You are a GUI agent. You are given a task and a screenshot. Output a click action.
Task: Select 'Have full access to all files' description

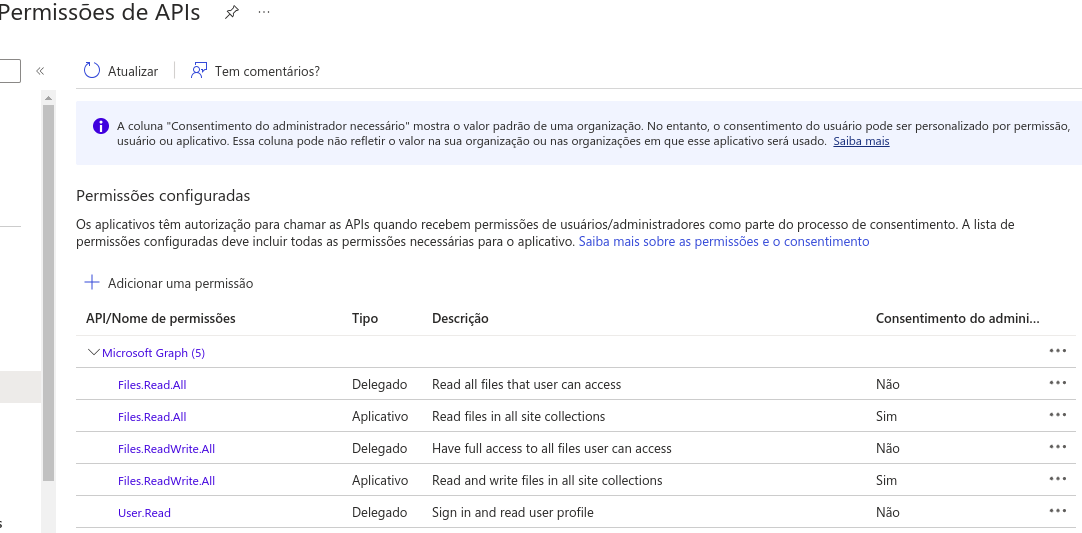[551, 449]
